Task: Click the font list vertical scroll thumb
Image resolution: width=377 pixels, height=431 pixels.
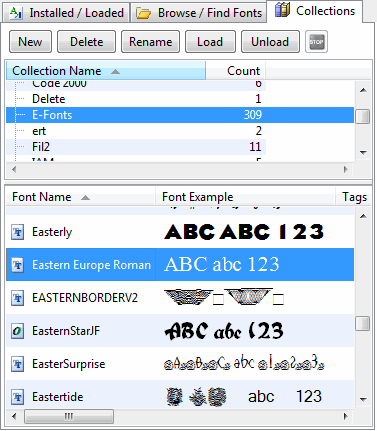Action: click(x=363, y=323)
